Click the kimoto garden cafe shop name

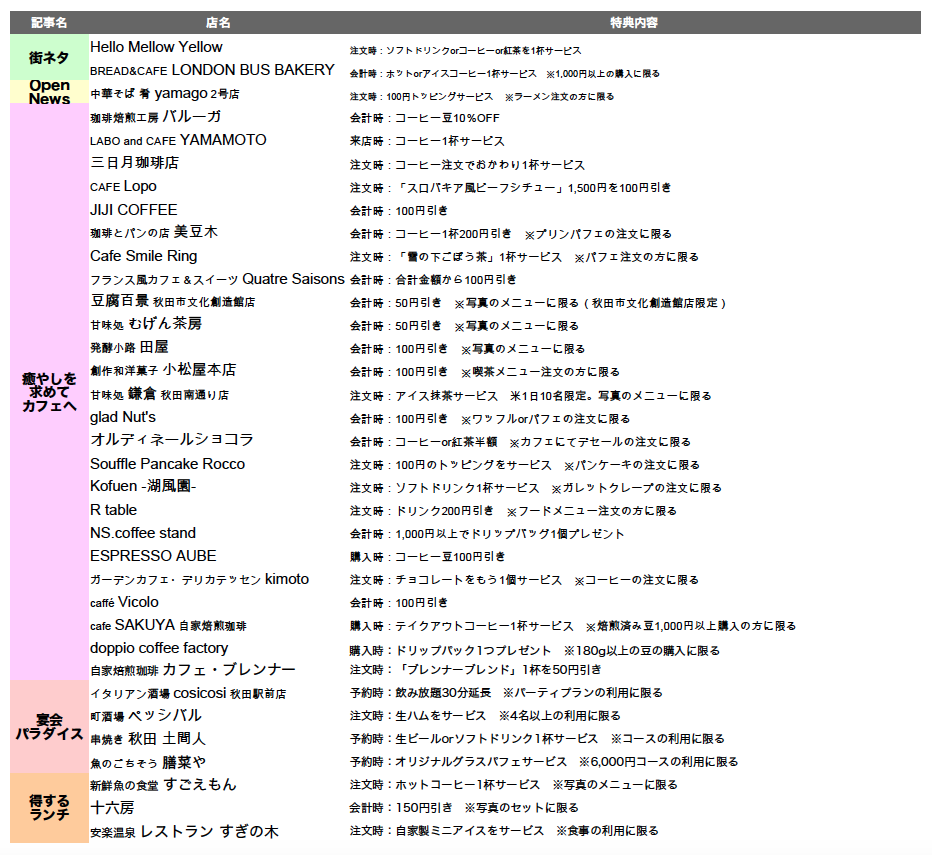200,579
